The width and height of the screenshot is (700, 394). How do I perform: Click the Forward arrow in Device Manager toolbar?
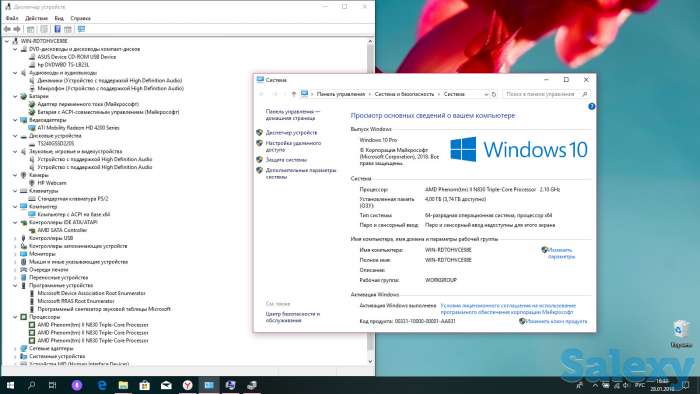coord(17,29)
